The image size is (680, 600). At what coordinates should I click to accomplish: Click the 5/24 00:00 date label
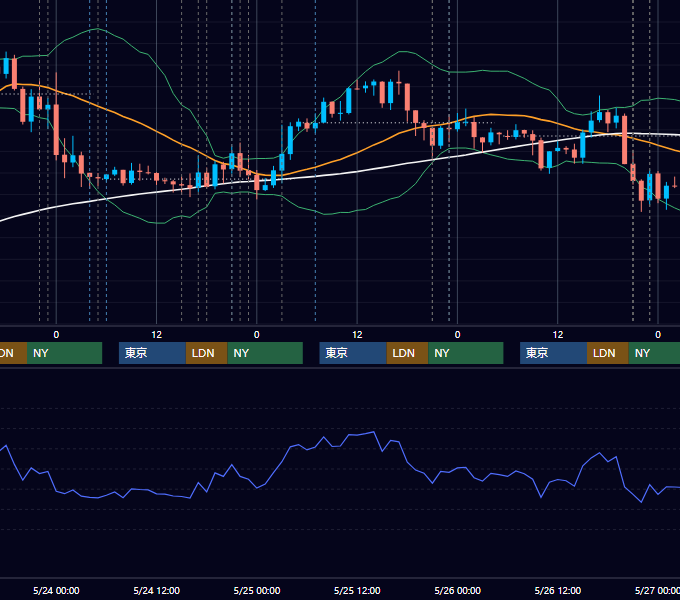point(56,590)
